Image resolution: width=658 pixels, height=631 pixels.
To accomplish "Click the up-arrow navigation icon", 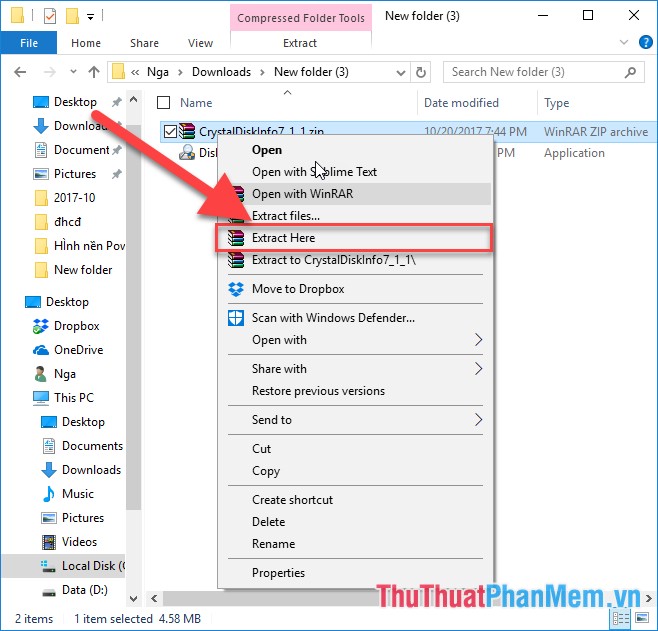I will coord(94,72).
